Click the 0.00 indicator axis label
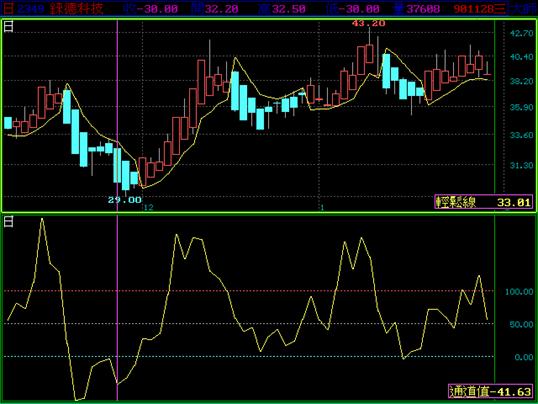Screen dimensions: 538x404 click(524, 357)
